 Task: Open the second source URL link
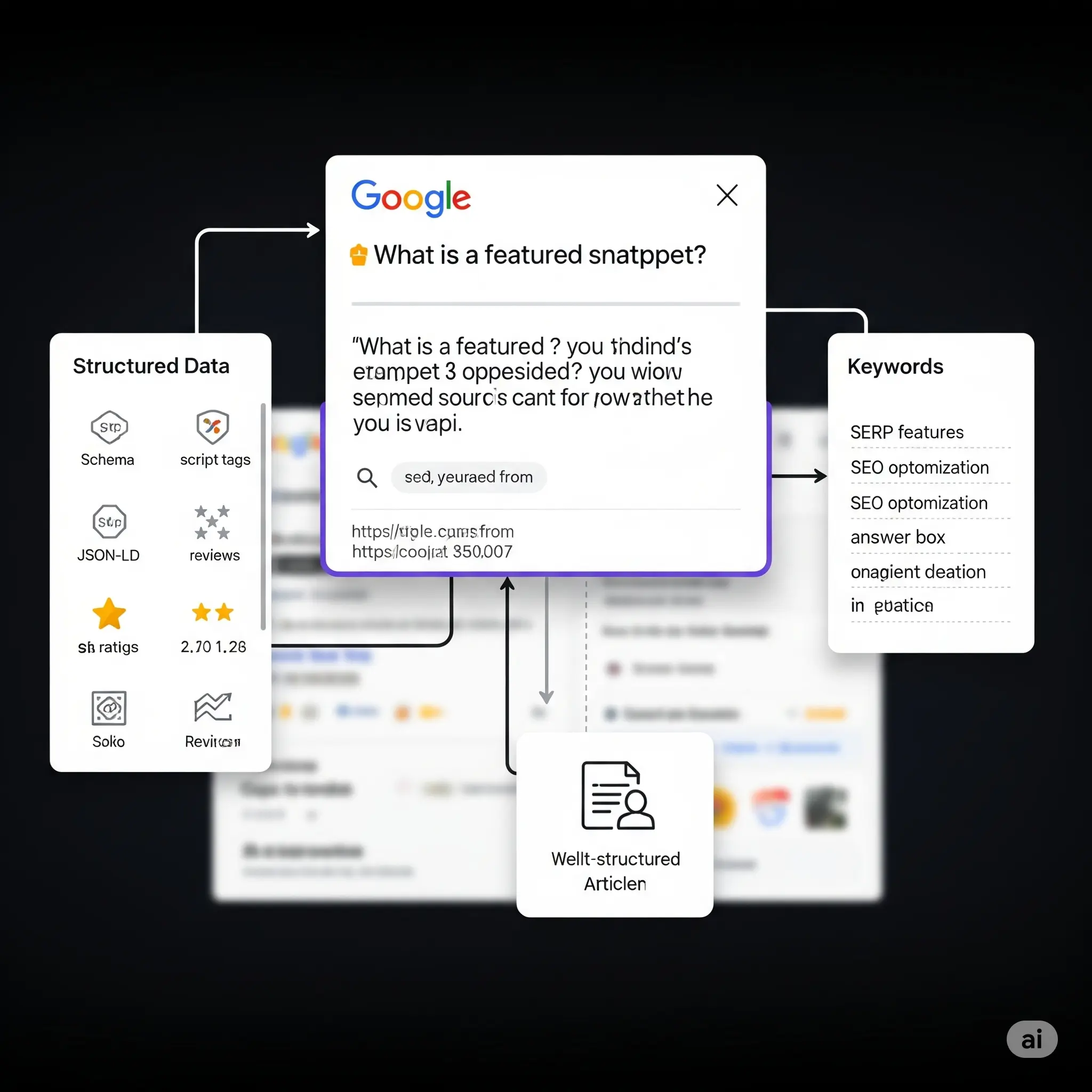[x=432, y=552]
